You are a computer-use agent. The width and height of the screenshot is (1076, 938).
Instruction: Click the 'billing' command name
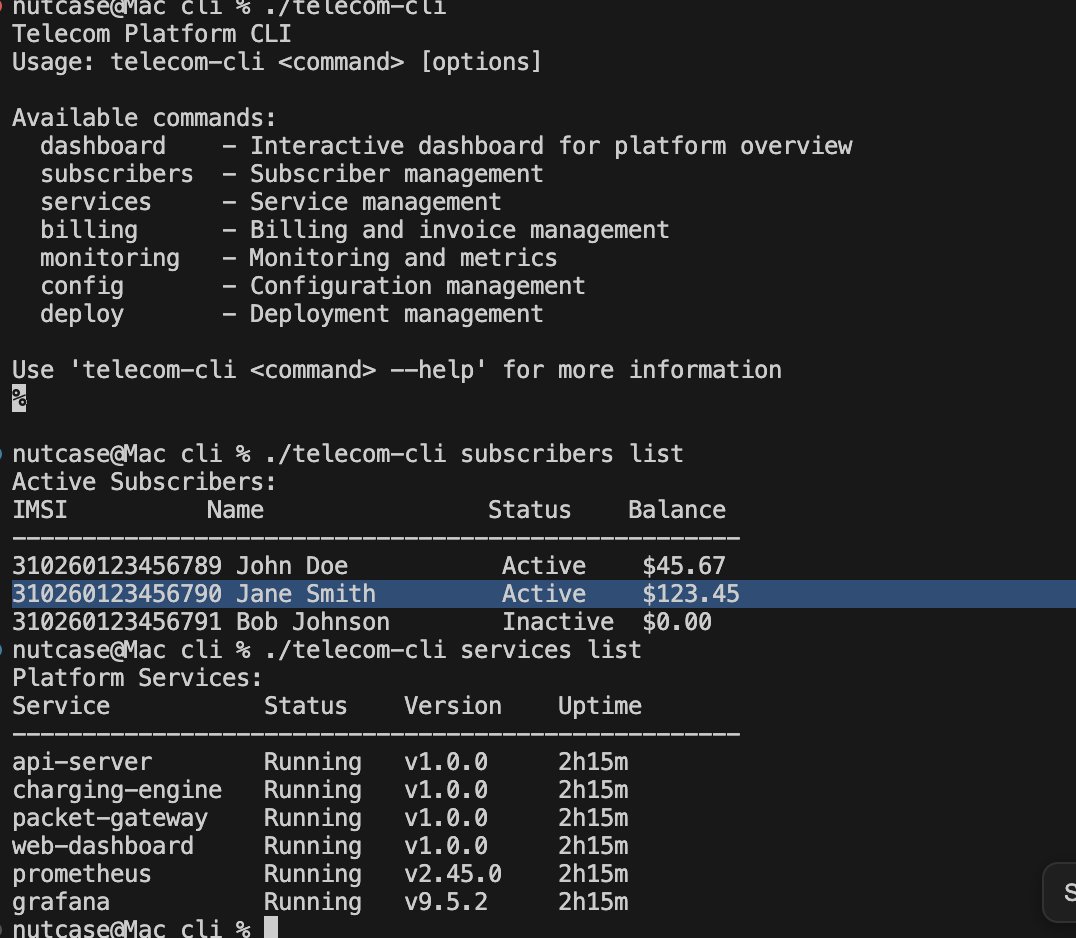(89, 230)
